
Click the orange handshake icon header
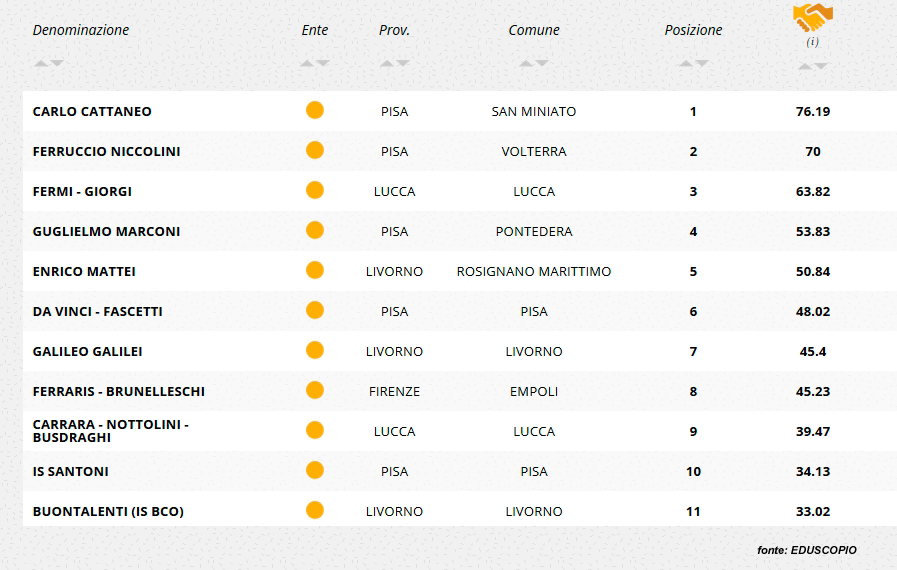pyautogui.click(x=812, y=18)
